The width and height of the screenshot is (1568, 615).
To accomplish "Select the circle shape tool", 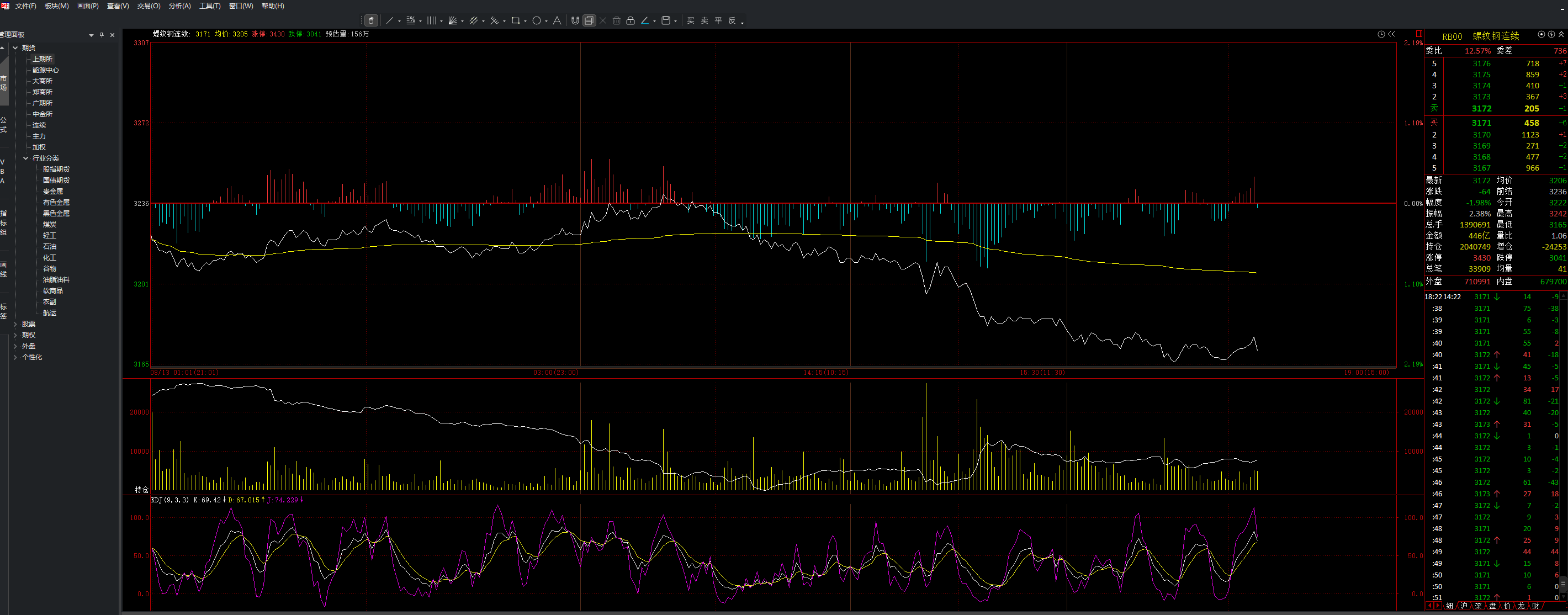I will click(x=537, y=21).
